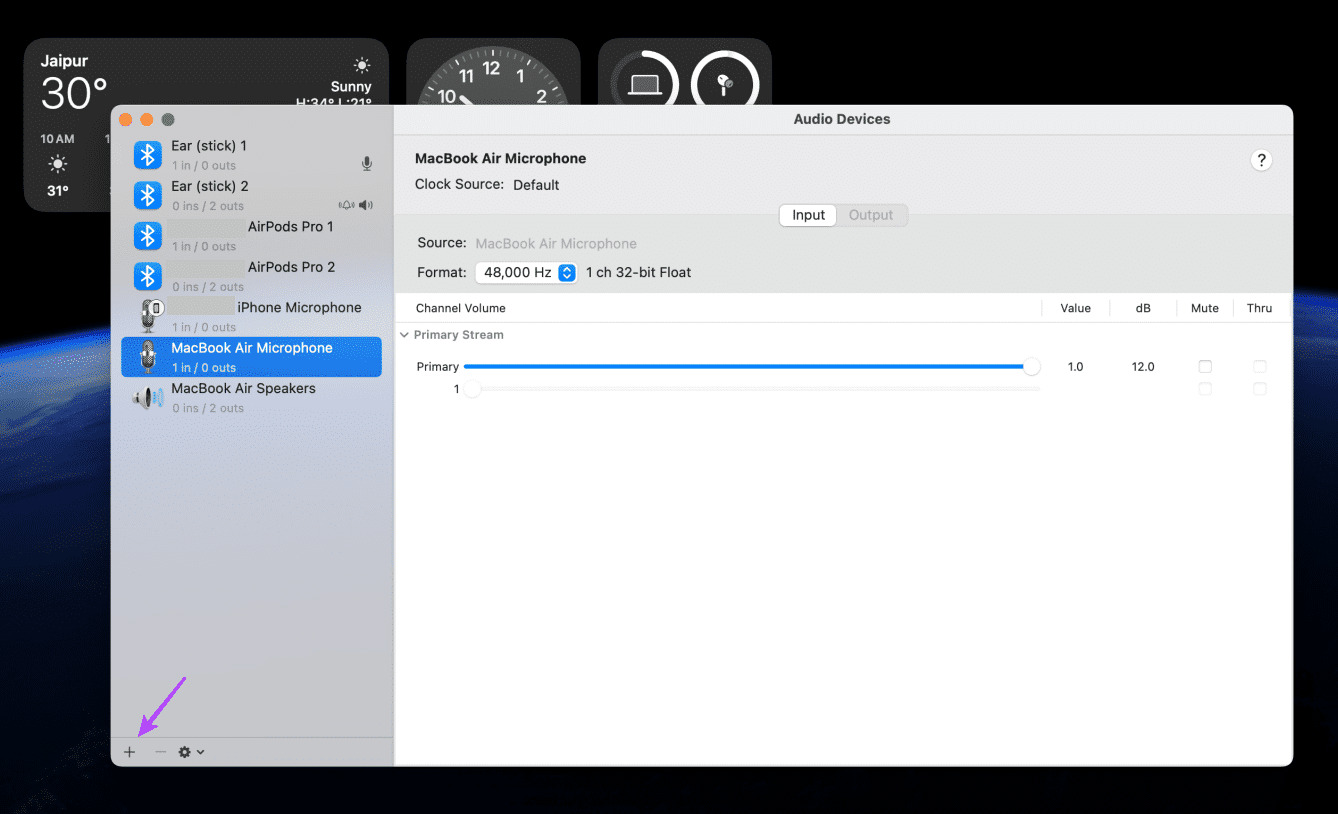The height and width of the screenshot is (814, 1338).
Task: Switch to the Output tab
Action: [871, 215]
